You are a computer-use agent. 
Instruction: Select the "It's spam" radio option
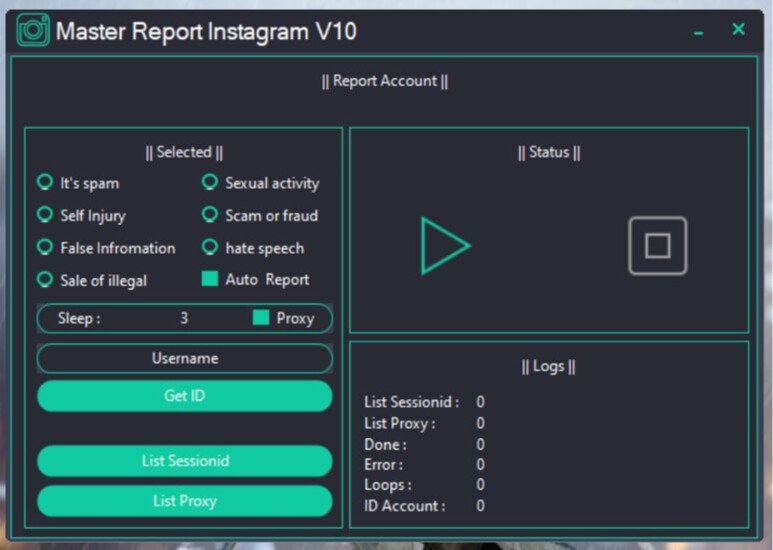45,182
